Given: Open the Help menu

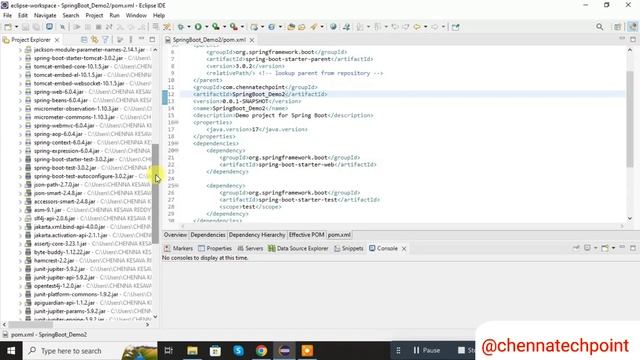Looking at the screenshot, I should (159, 16).
